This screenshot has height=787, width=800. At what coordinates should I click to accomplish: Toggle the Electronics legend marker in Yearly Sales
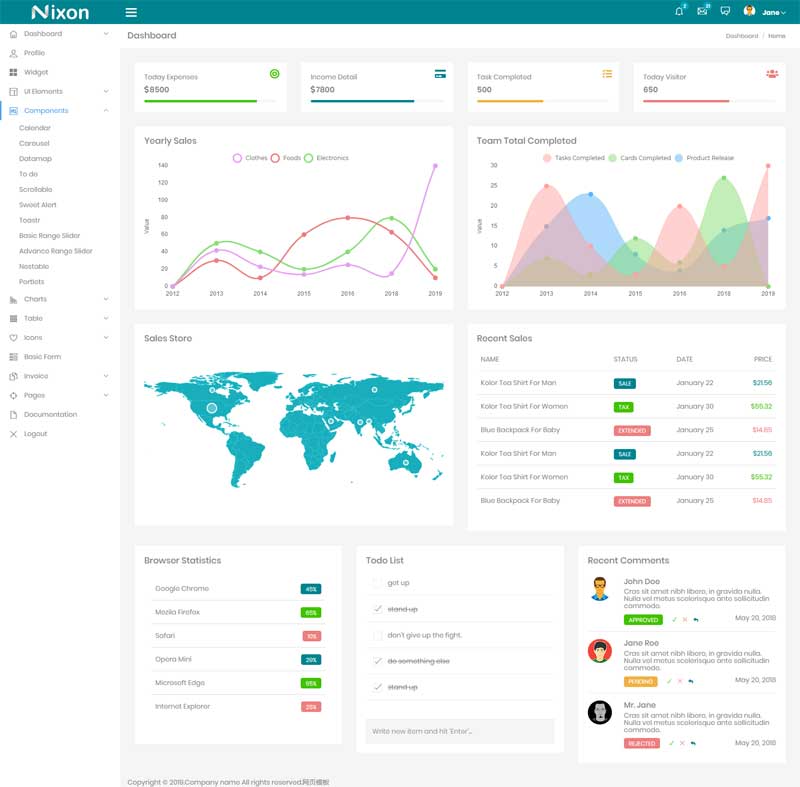click(309, 158)
